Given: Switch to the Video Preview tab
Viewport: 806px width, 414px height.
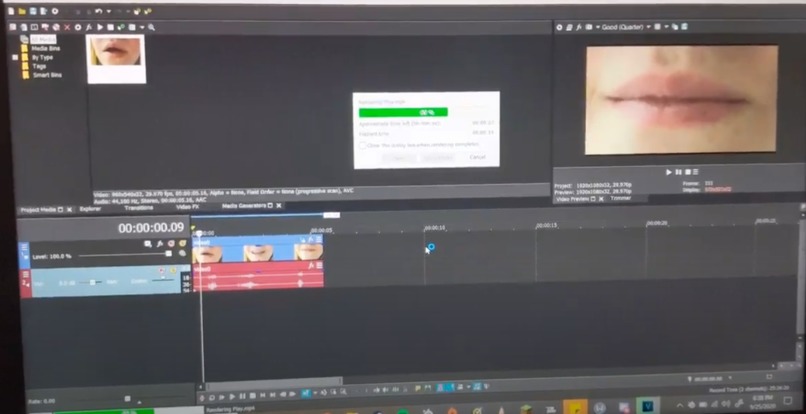Looking at the screenshot, I should (573, 199).
